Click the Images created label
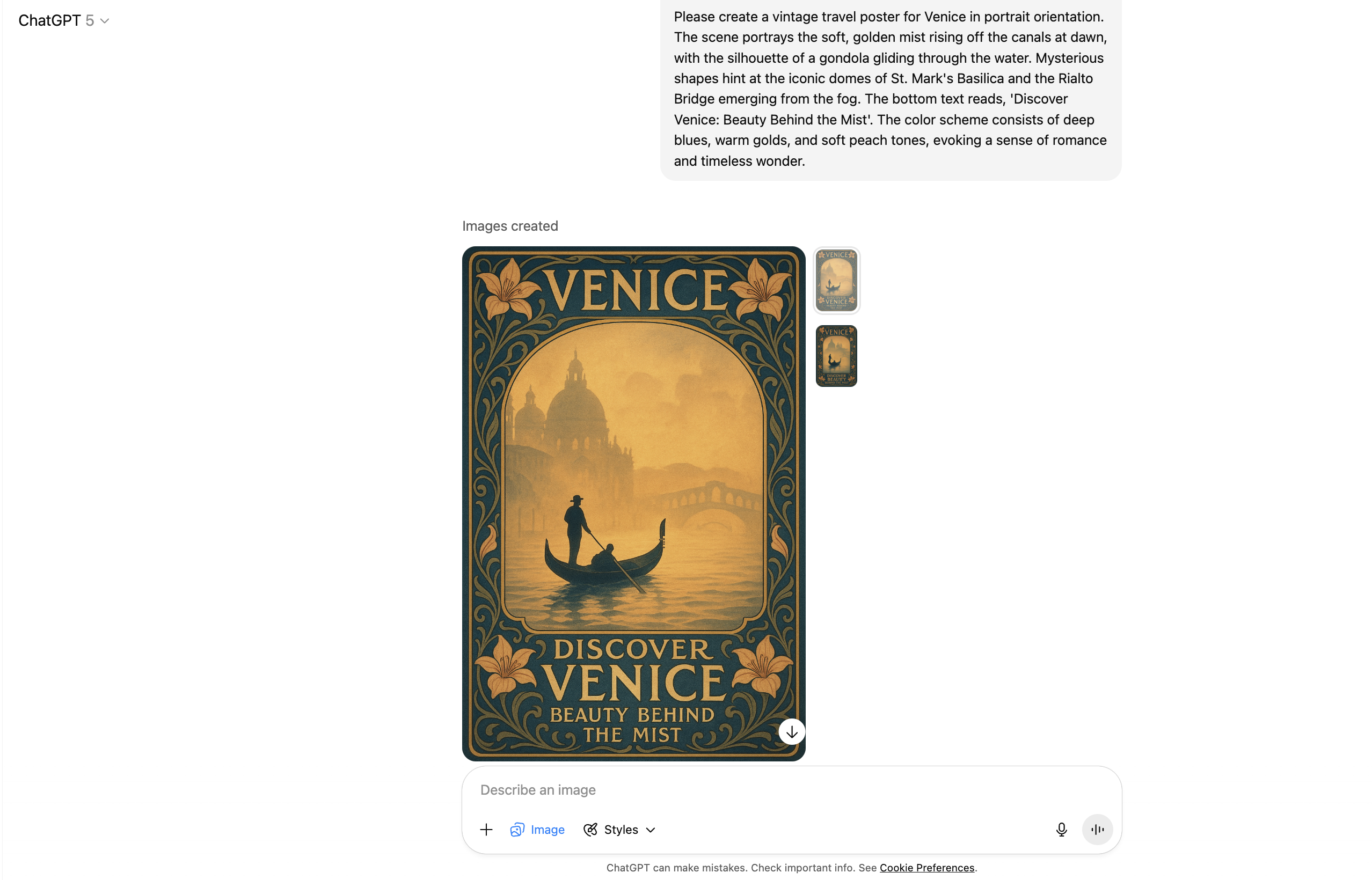This screenshot has width=1372, height=880. [510, 226]
